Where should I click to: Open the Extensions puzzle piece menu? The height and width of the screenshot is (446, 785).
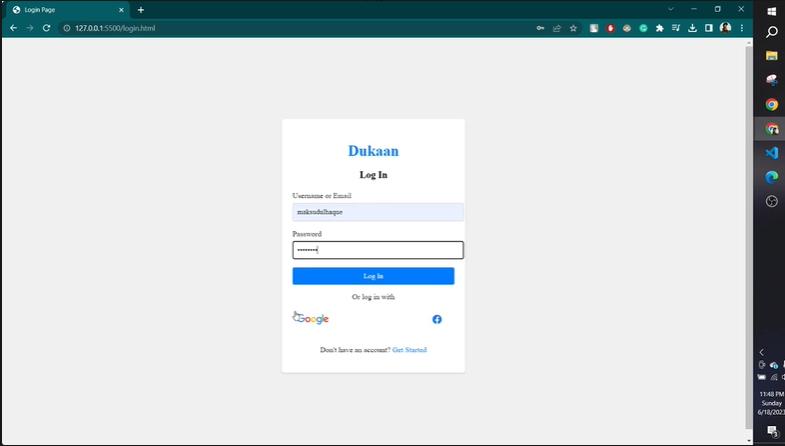(x=660, y=28)
